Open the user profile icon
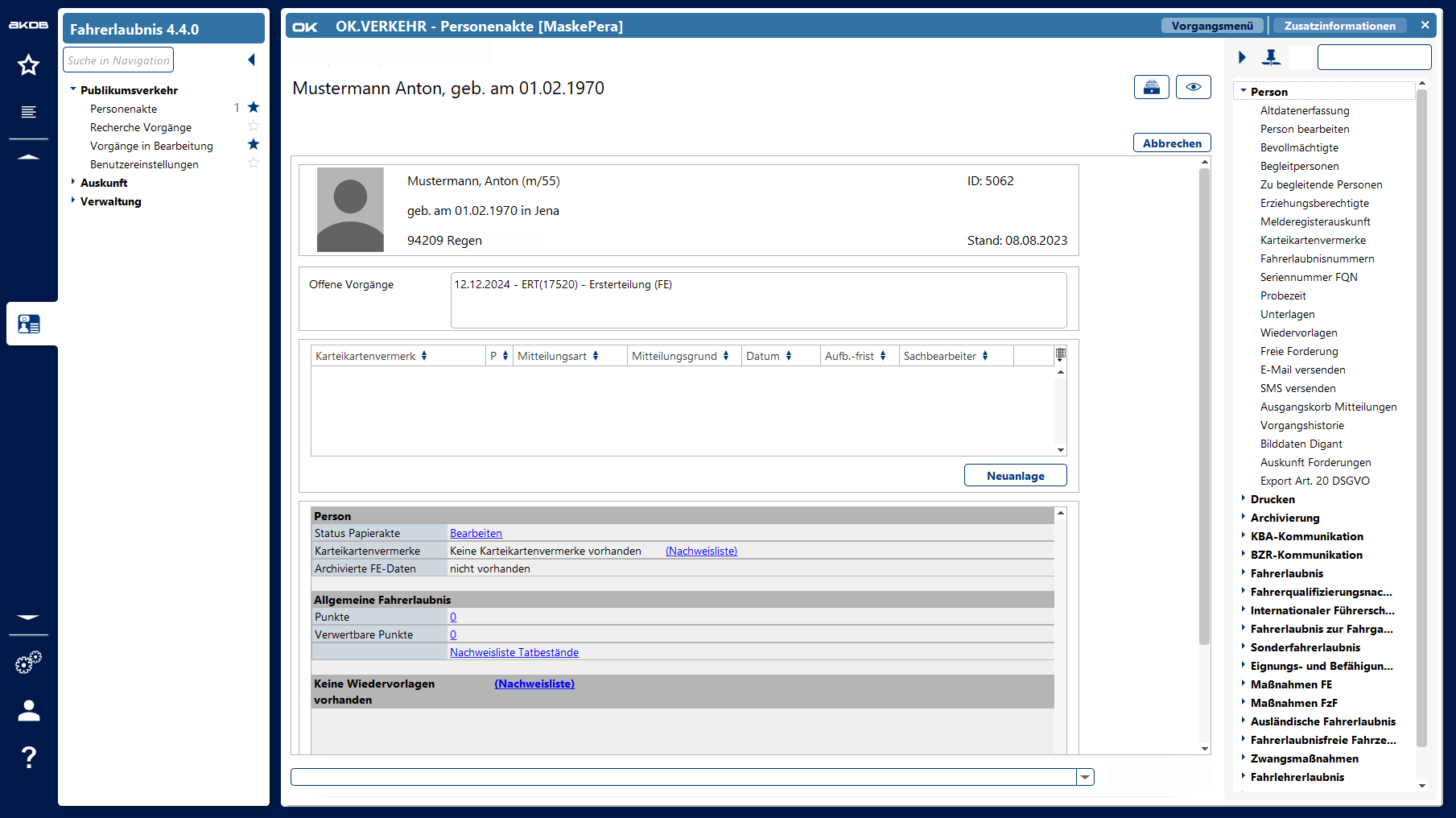The width and height of the screenshot is (1456, 818). coord(29,710)
